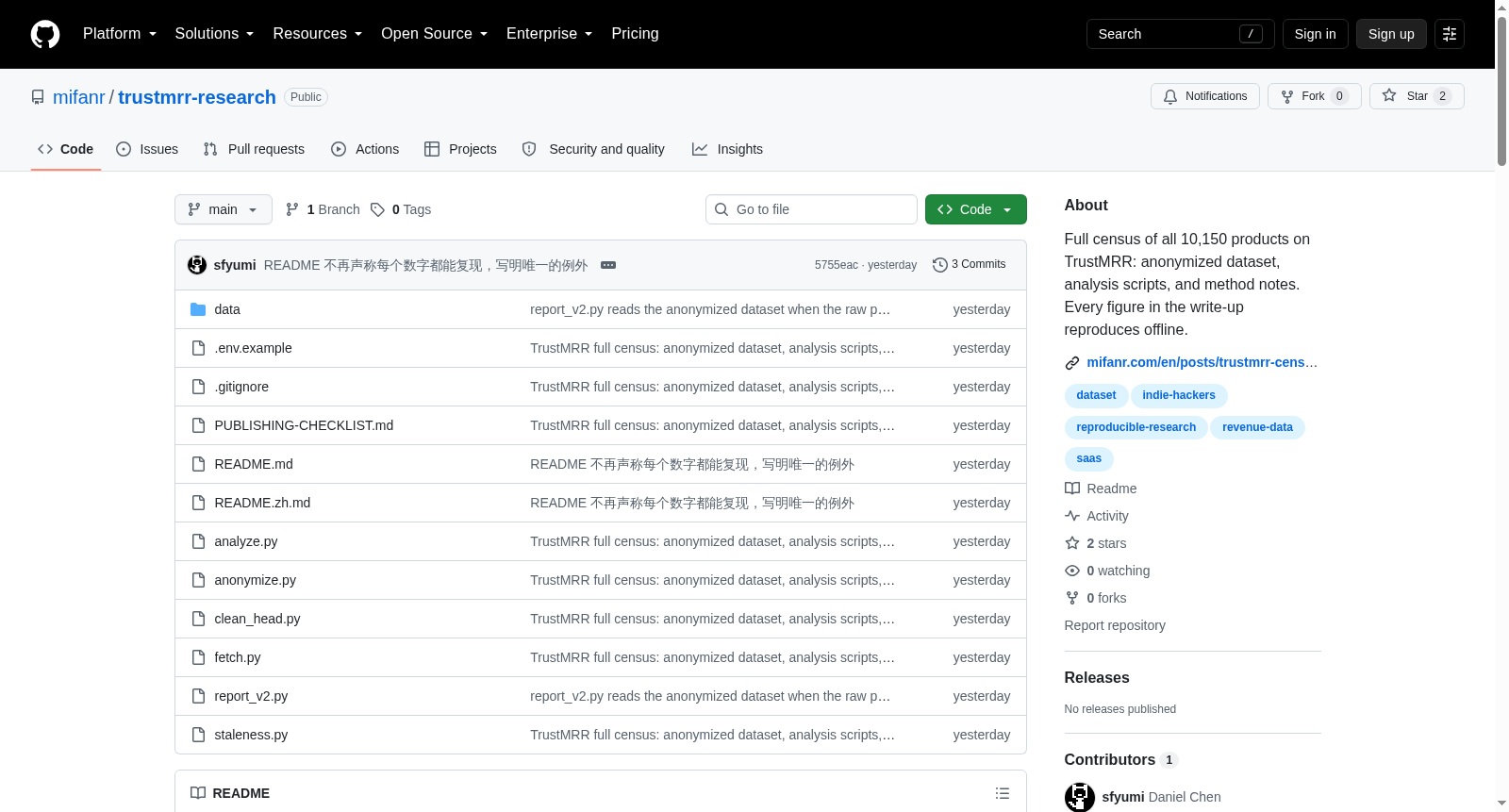The height and width of the screenshot is (812, 1509).
Task: Expand the green Code dropdown button
Action: click(x=976, y=209)
